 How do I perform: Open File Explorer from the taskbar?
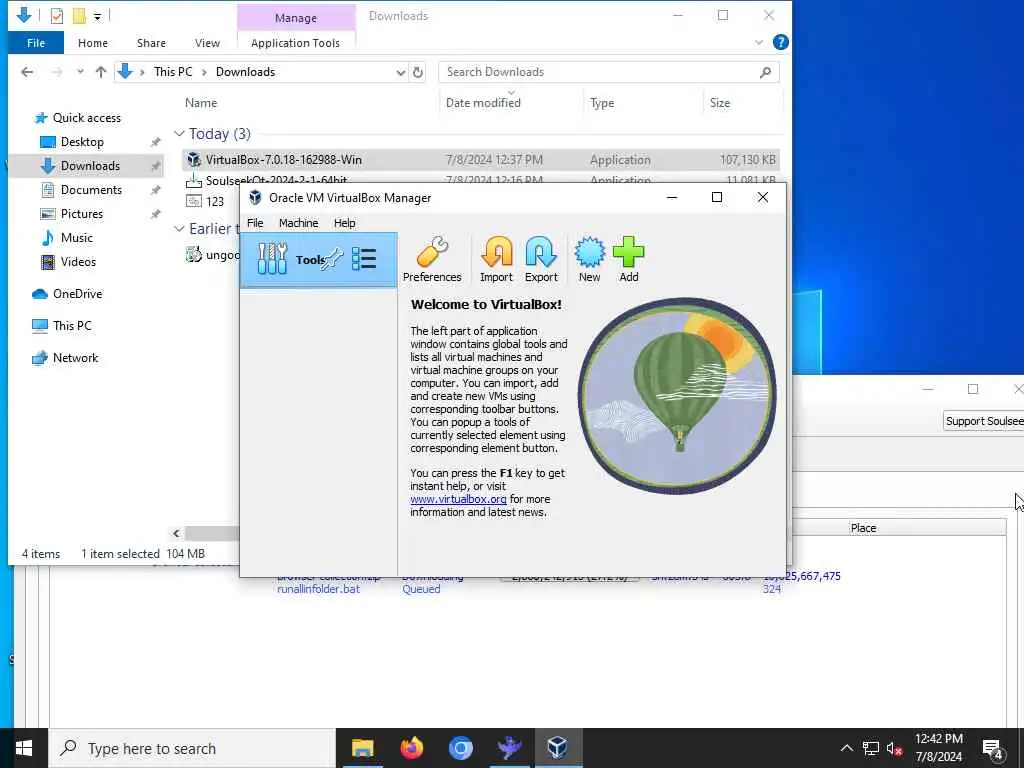click(362, 748)
